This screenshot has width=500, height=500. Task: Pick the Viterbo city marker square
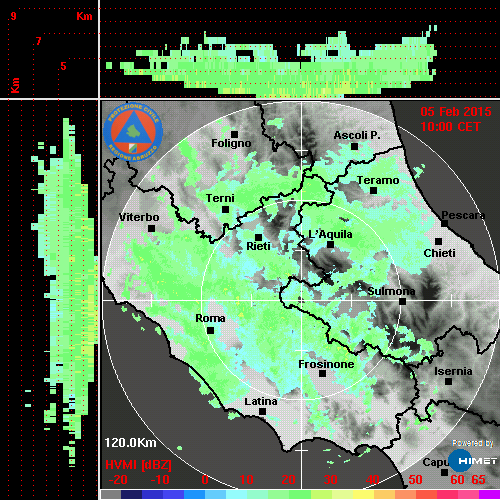(x=151, y=229)
